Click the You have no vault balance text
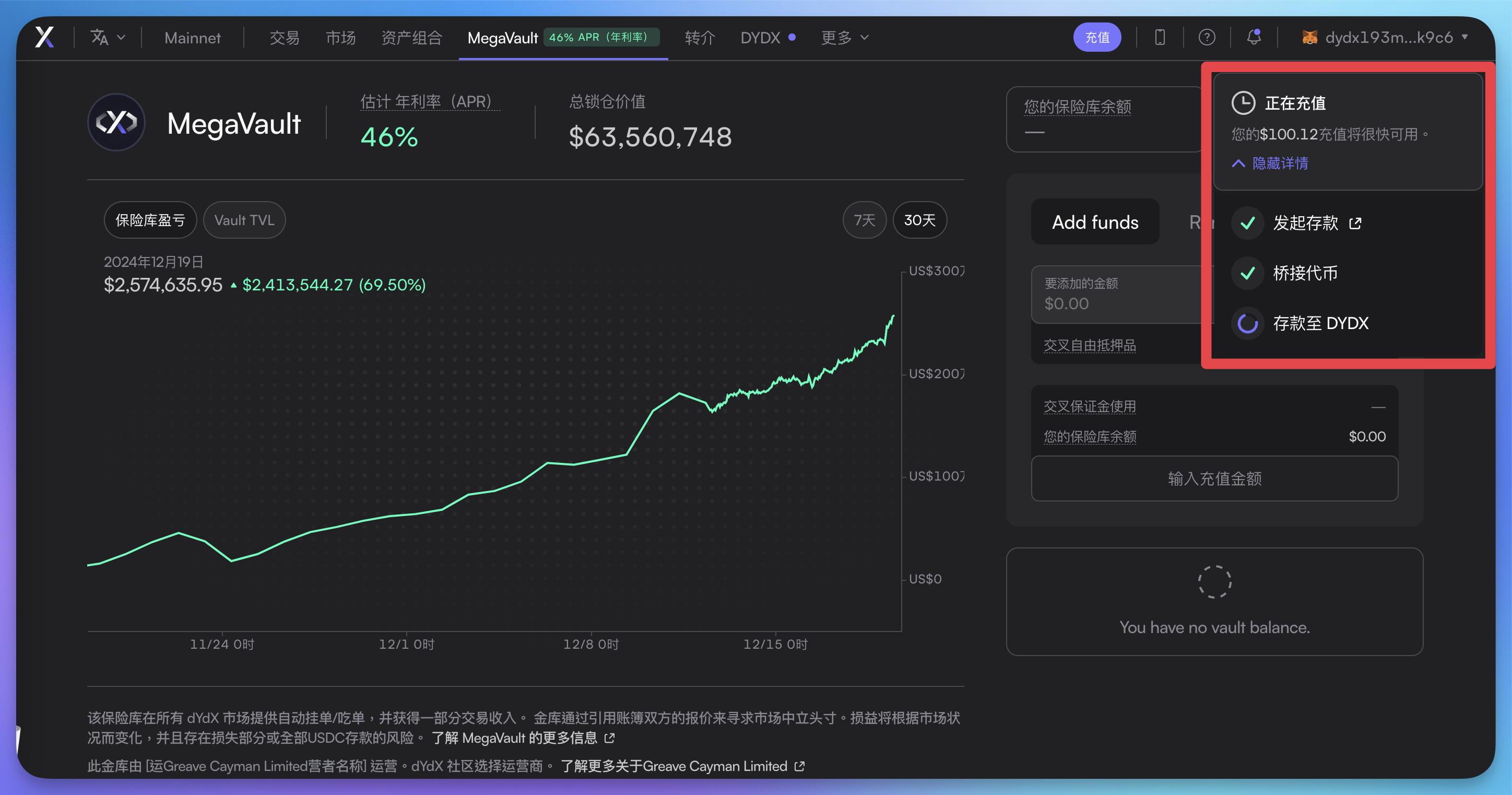1512x795 pixels. 1214,627
